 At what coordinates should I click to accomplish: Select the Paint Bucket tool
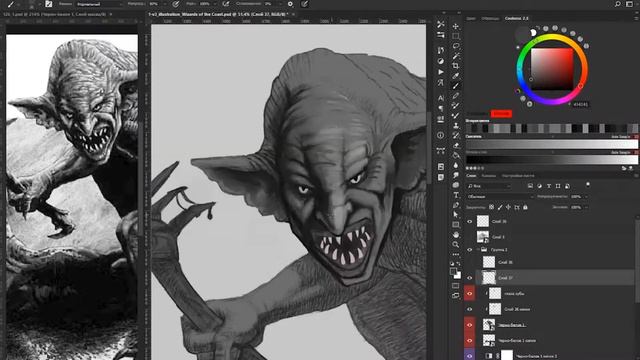click(456, 155)
